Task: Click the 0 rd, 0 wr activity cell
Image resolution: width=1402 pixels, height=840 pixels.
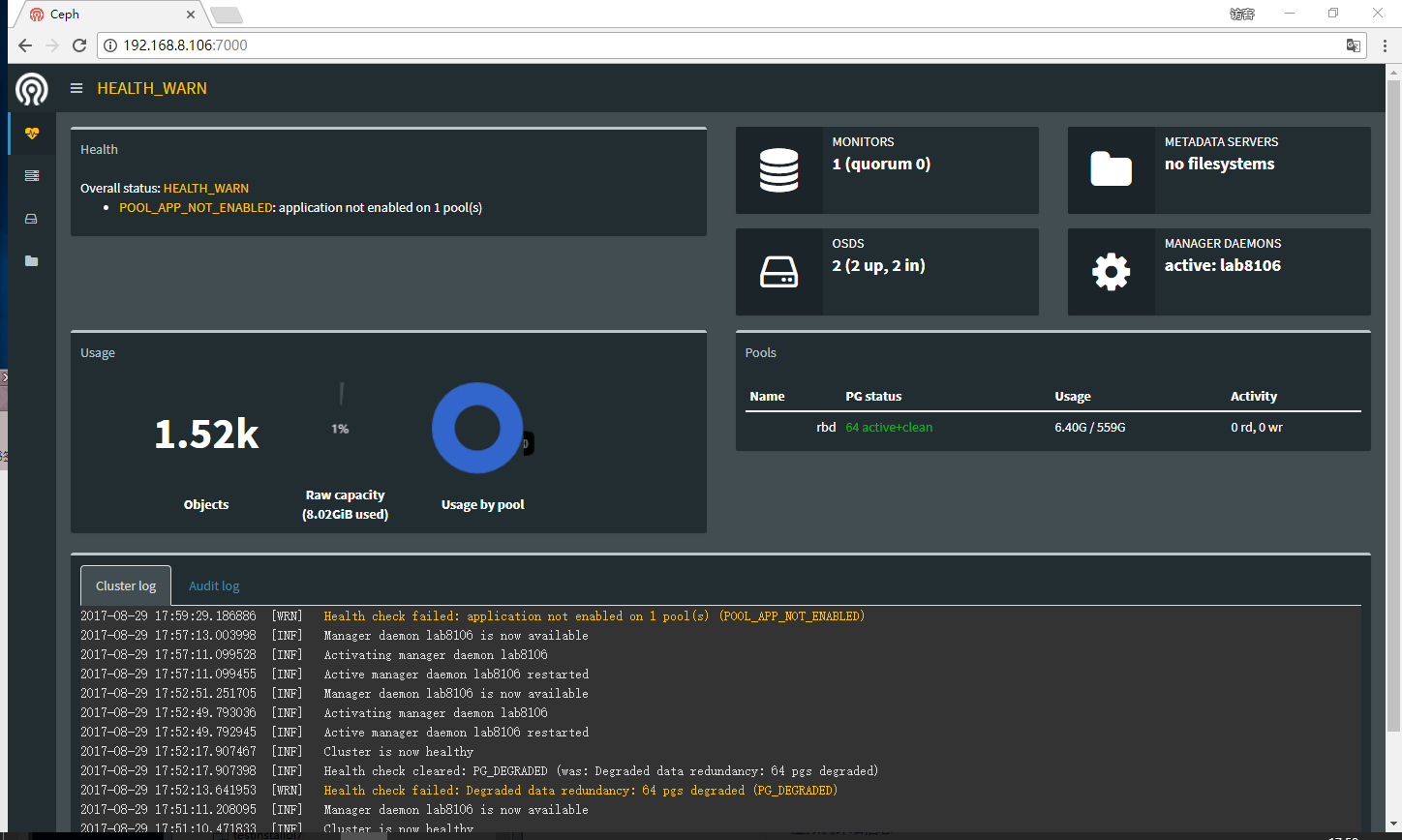Action: 1257,427
